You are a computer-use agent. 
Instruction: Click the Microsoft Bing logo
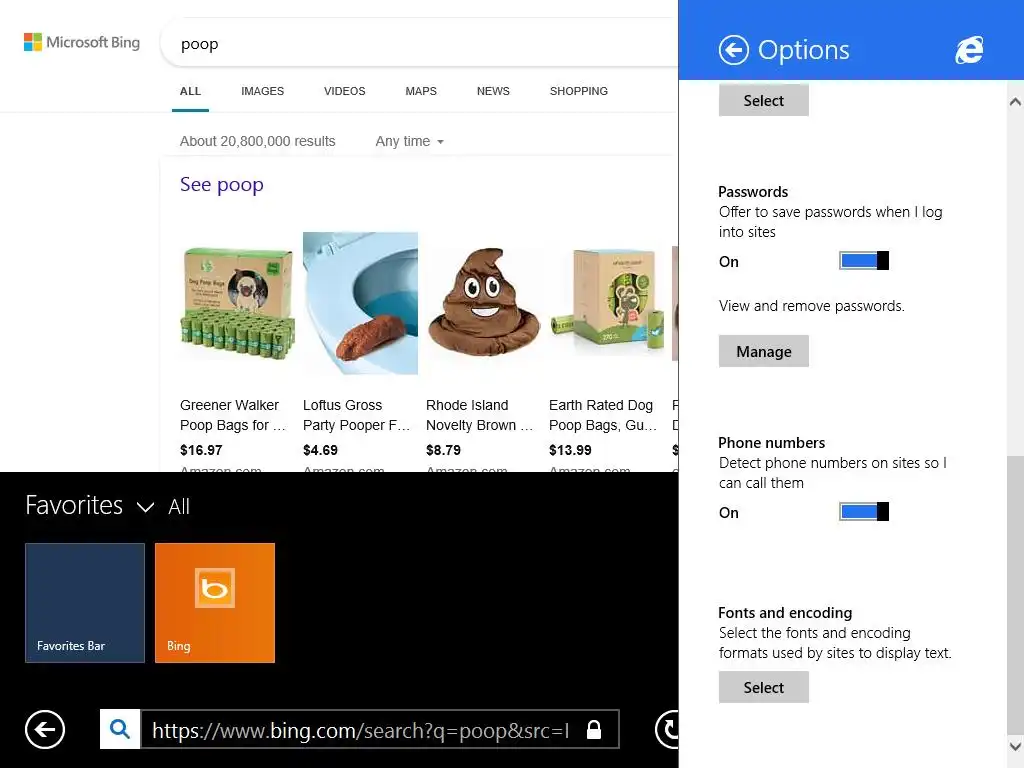pos(82,42)
